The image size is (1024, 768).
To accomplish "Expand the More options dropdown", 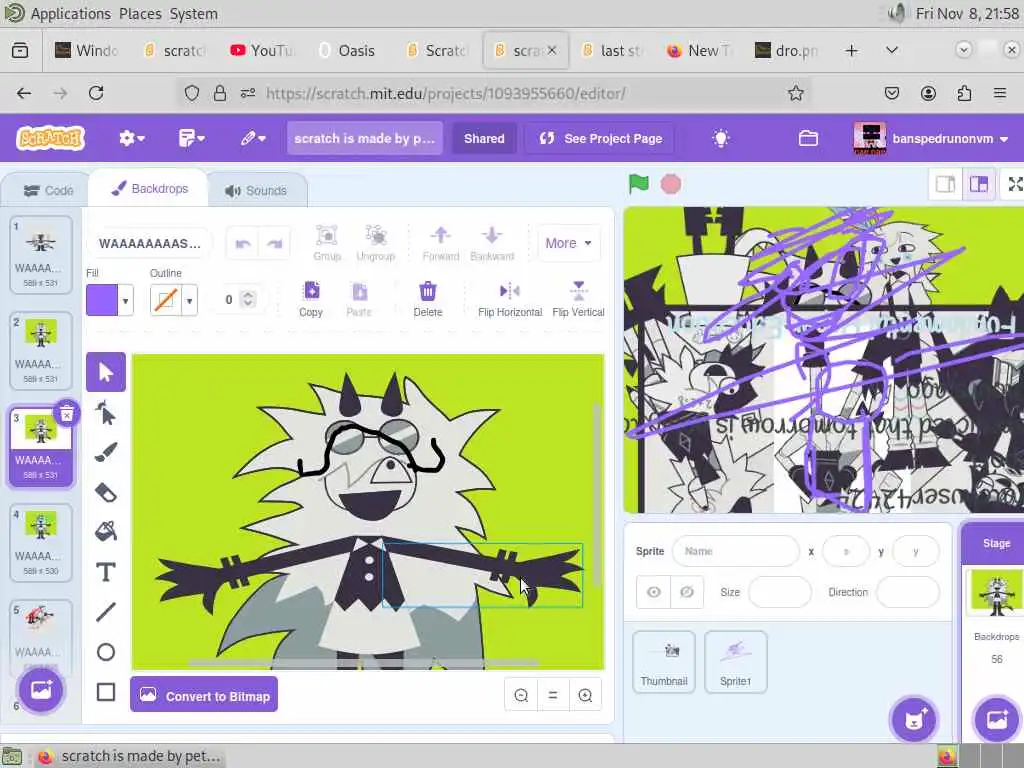I will [x=568, y=243].
